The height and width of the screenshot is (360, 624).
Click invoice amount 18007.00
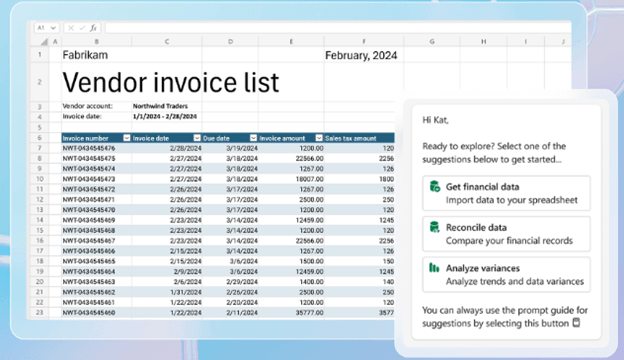click(309, 179)
